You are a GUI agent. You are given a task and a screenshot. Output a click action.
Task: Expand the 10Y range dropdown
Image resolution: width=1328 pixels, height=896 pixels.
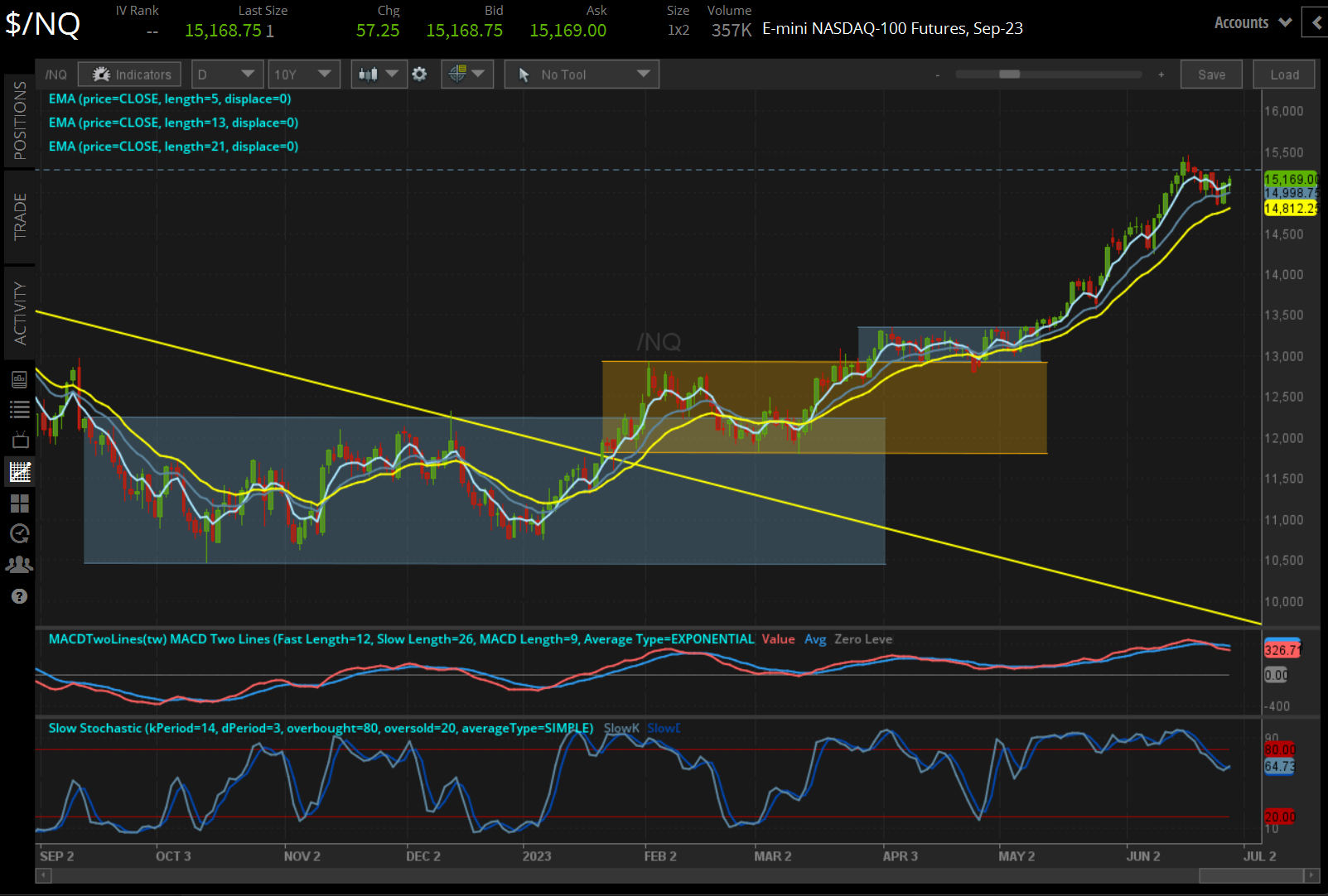click(x=304, y=74)
